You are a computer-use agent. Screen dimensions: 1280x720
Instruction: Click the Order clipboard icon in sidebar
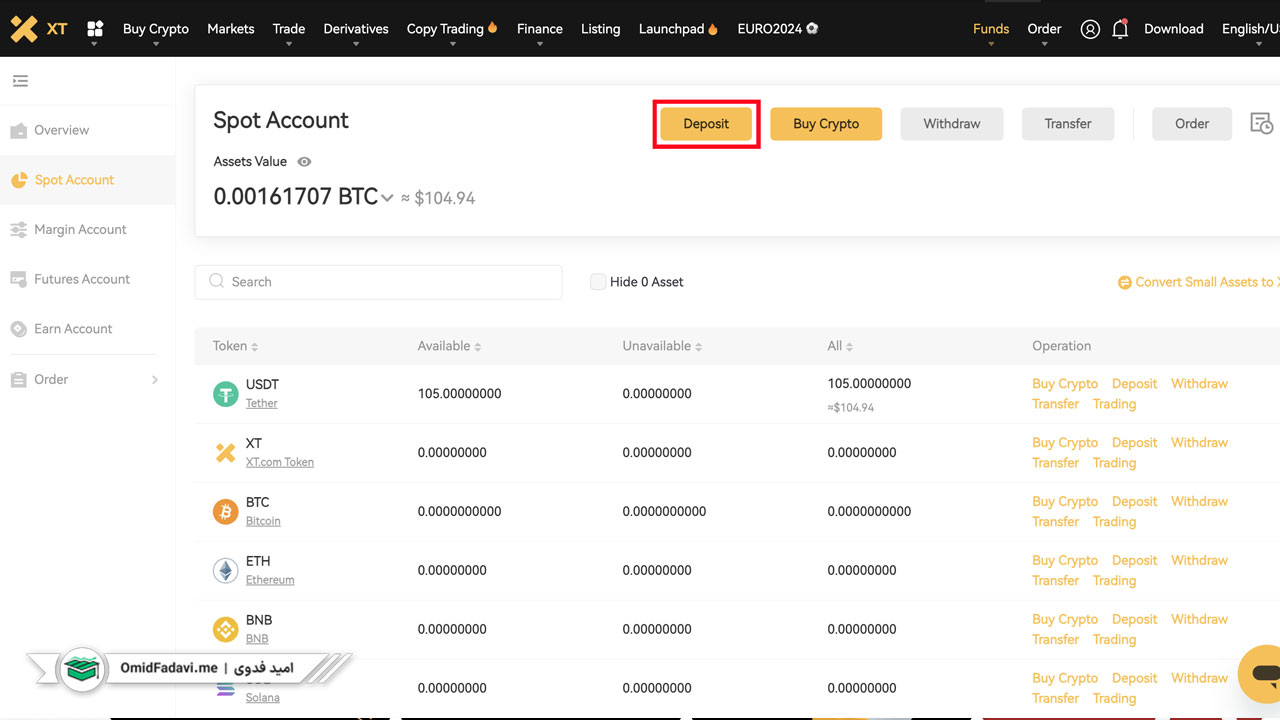pyautogui.click(x=18, y=380)
